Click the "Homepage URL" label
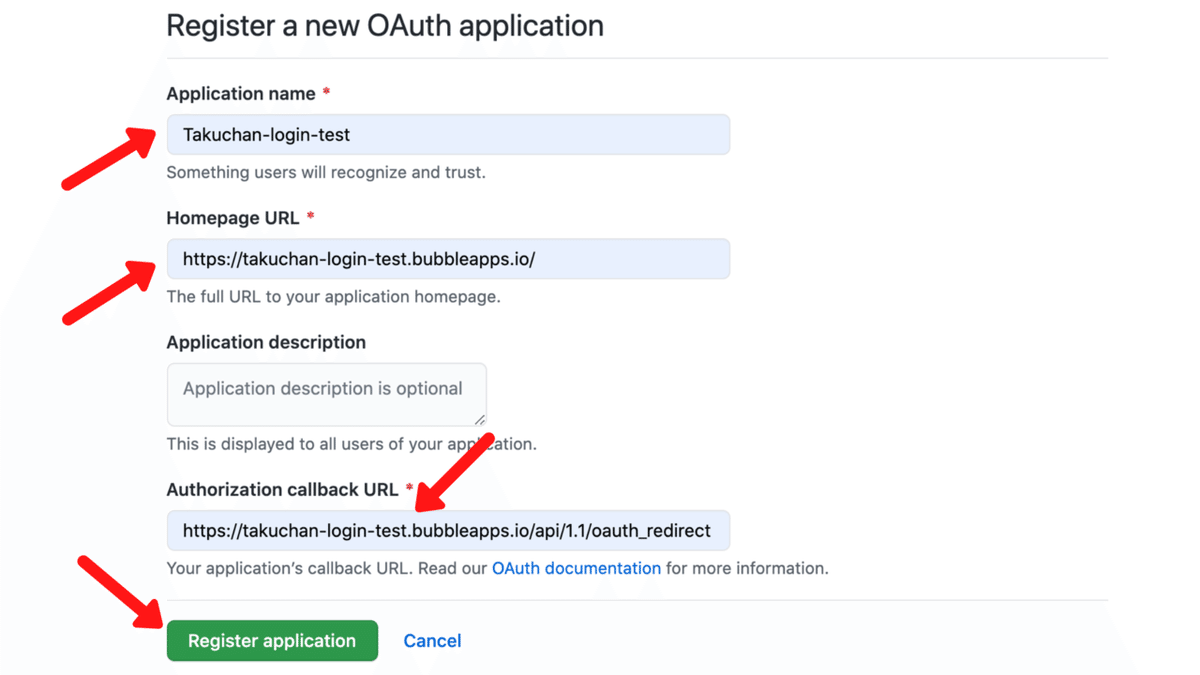The height and width of the screenshot is (675, 1200). tap(233, 218)
